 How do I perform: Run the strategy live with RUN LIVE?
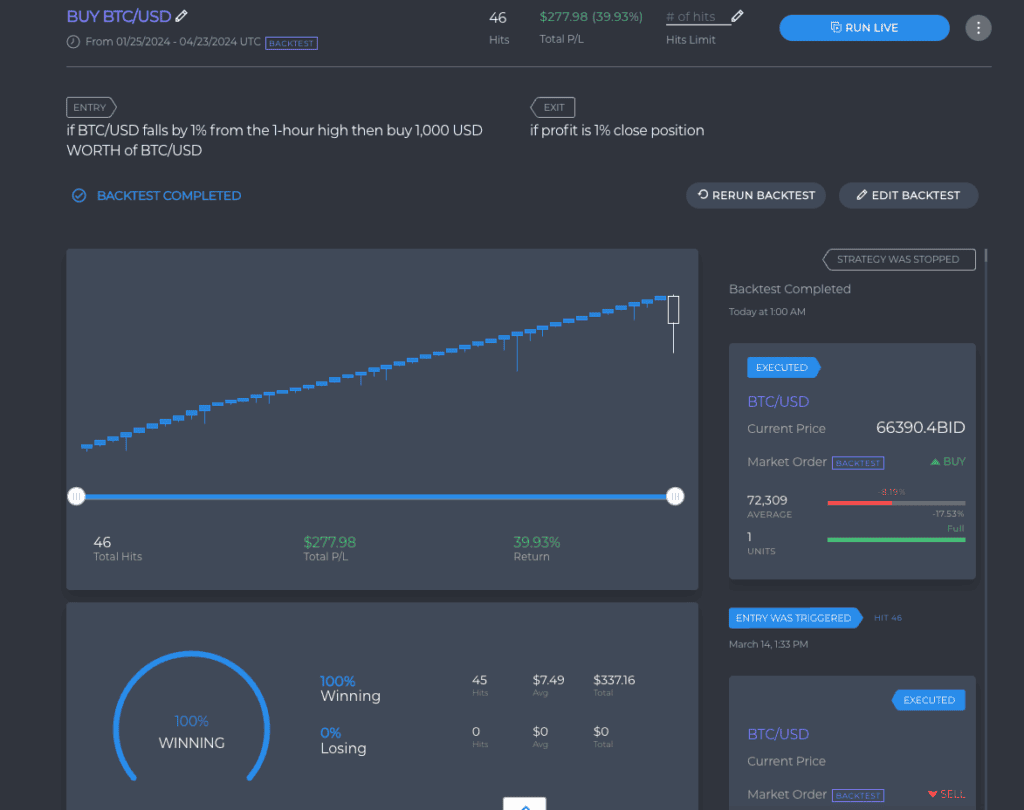pos(864,27)
